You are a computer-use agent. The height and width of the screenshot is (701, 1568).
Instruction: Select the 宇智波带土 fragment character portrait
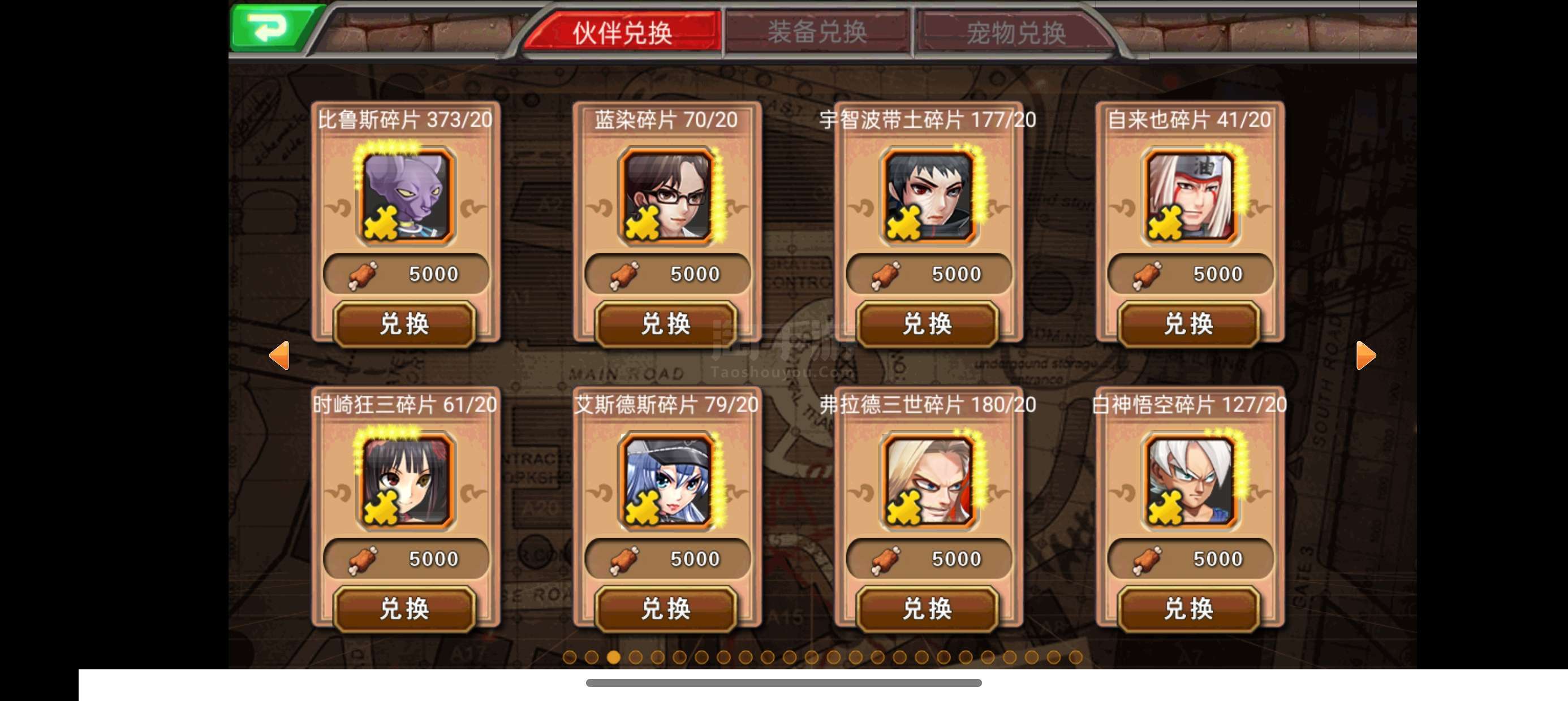tap(929, 196)
